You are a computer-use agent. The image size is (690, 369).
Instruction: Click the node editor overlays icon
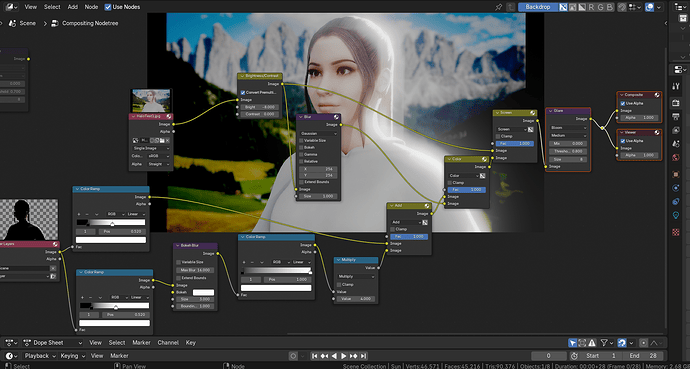tap(649, 7)
